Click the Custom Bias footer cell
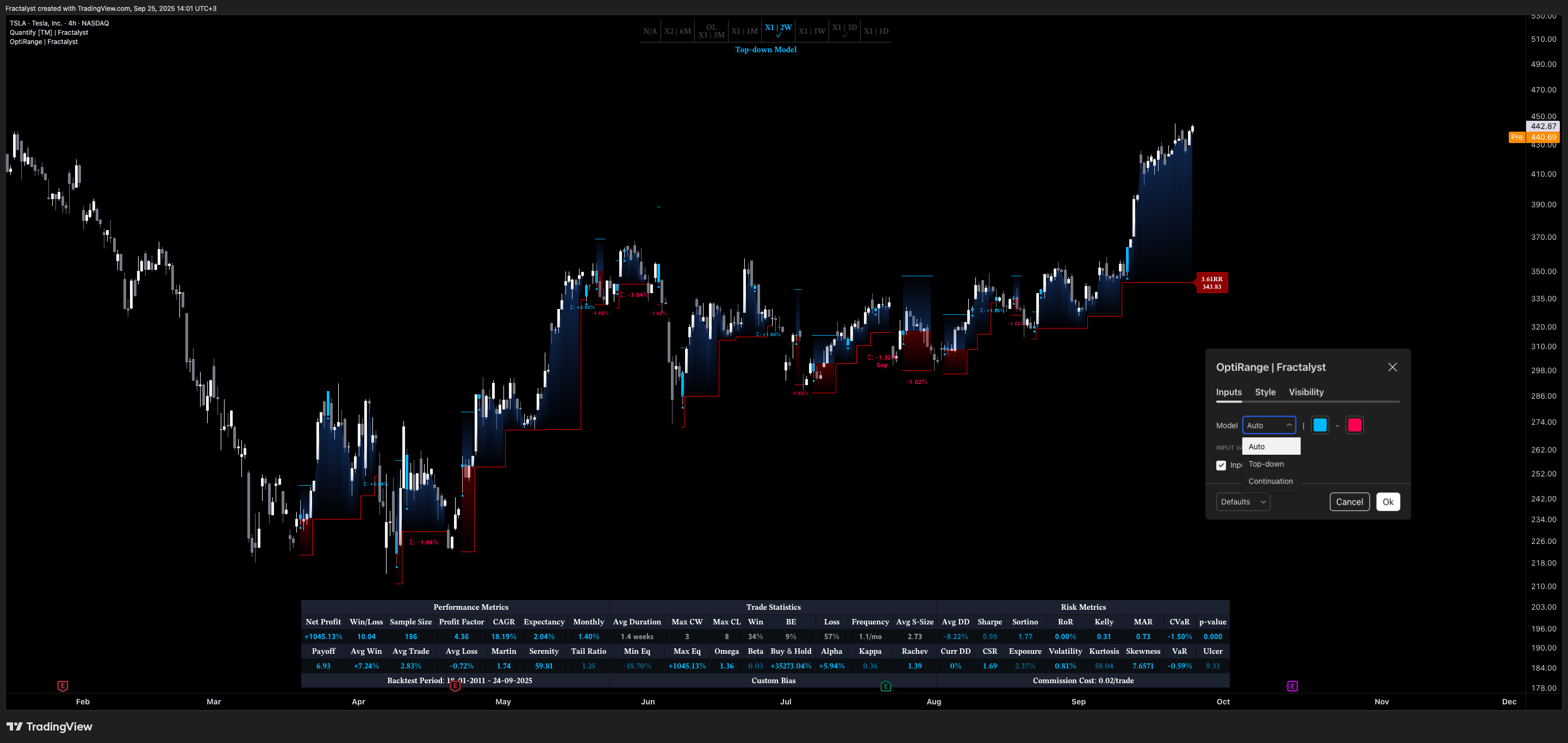Image resolution: width=1568 pixels, height=743 pixels. pos(773,680)
